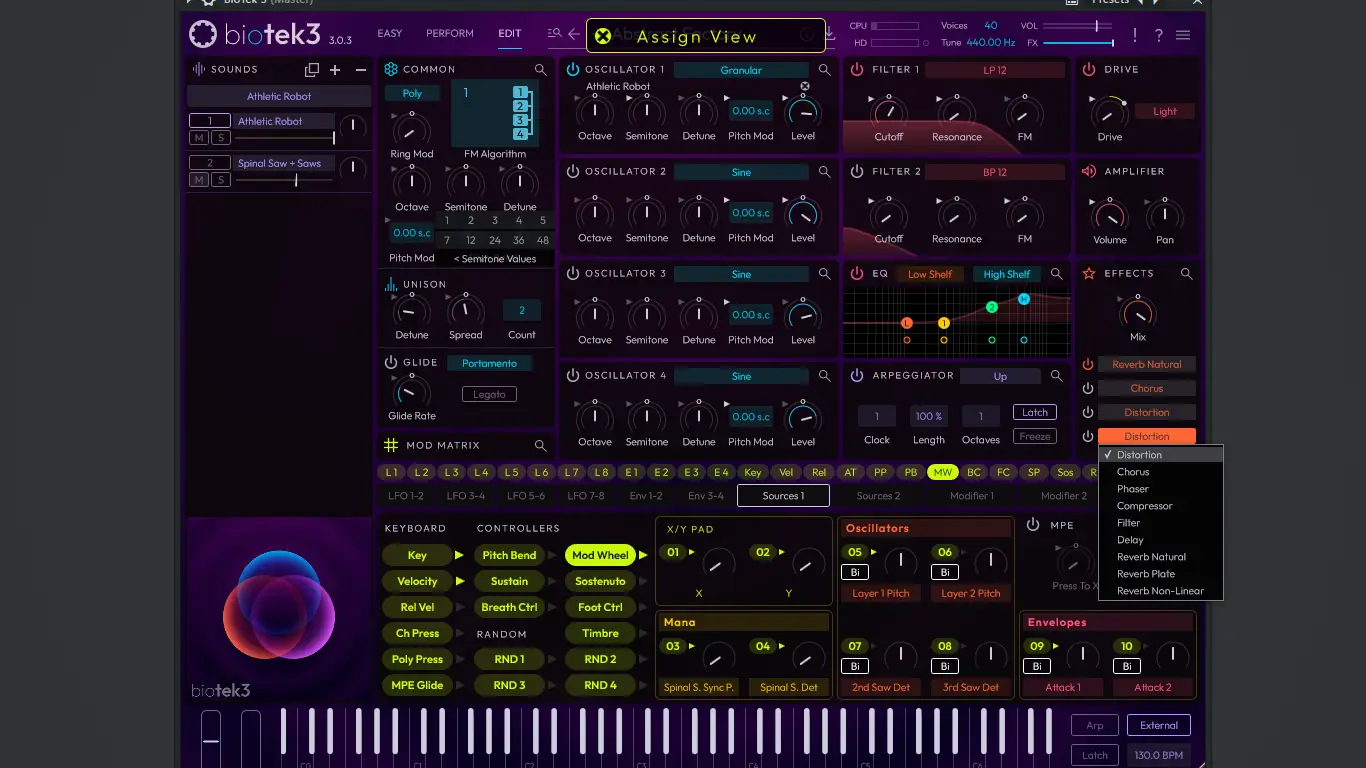Viewport: 1366px width, 768px height.
Task: Click the Tune 440.00 Hz value field
Action: [991, 43]
